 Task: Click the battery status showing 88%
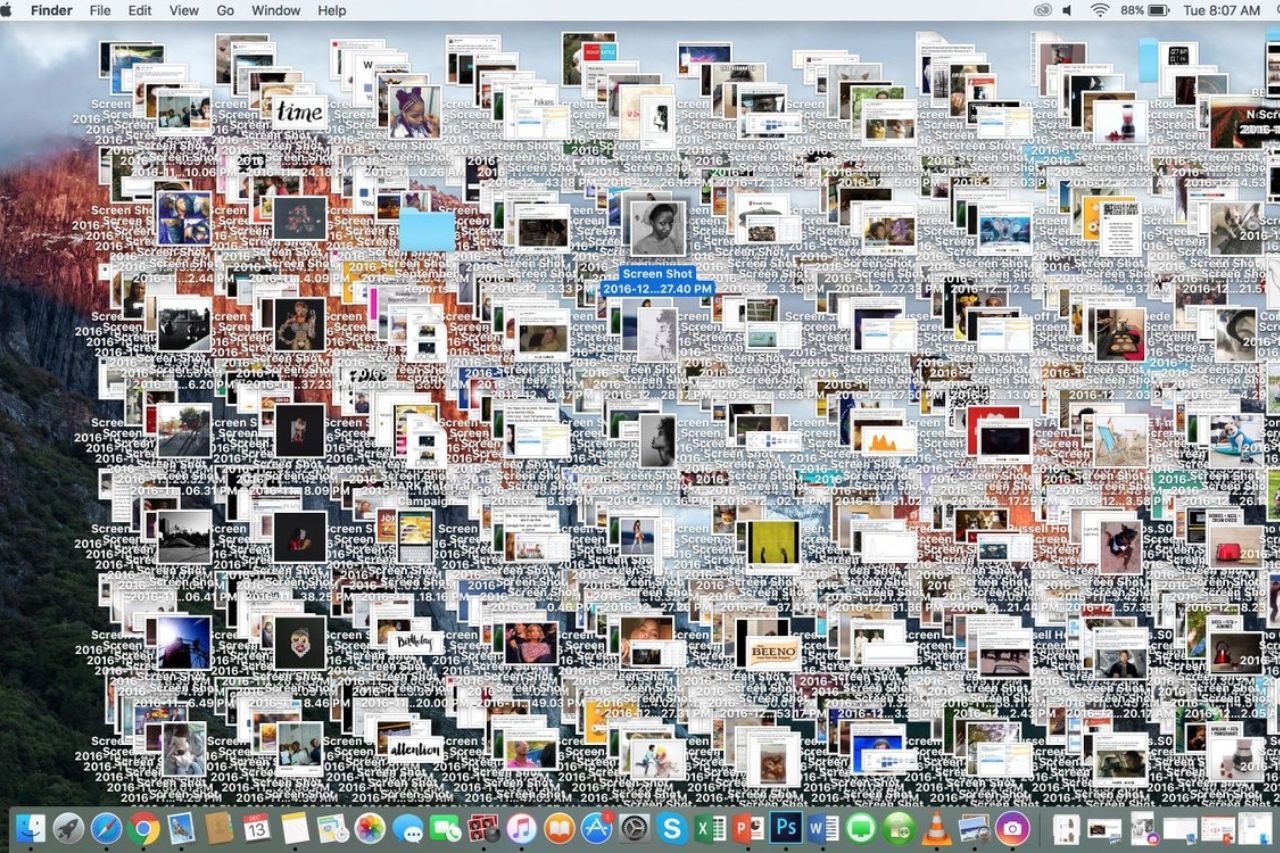click(1145, 10)
